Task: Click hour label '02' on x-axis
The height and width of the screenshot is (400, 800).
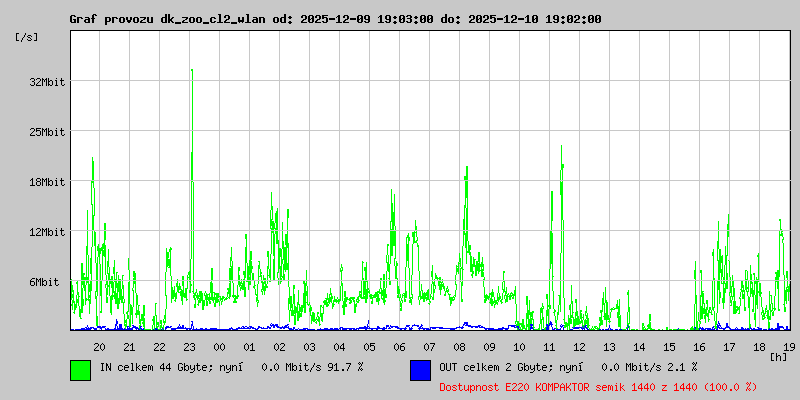Action: pos(279,347)
